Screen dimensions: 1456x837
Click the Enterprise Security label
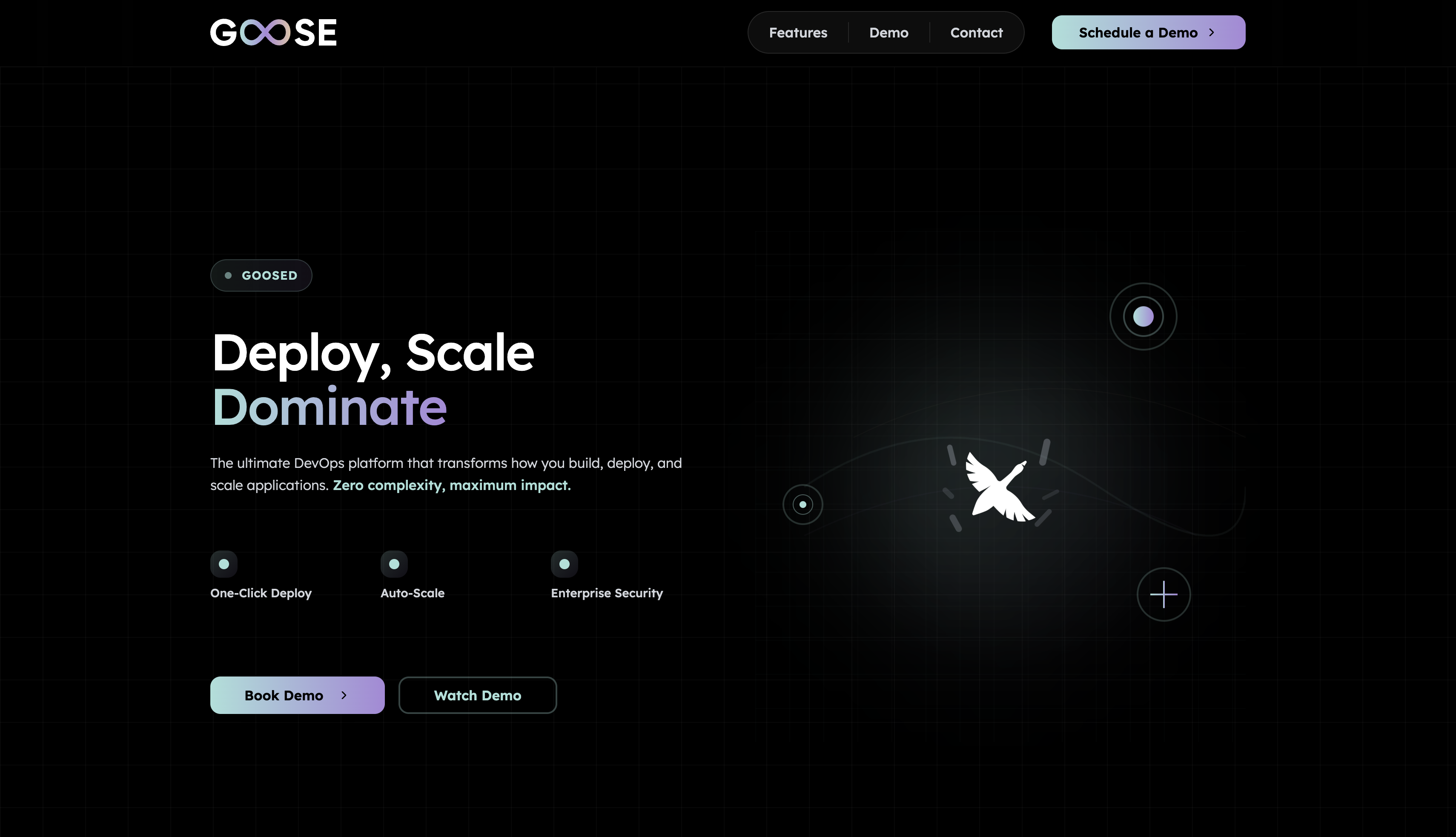pyautogui.click(x=606, y=593)
